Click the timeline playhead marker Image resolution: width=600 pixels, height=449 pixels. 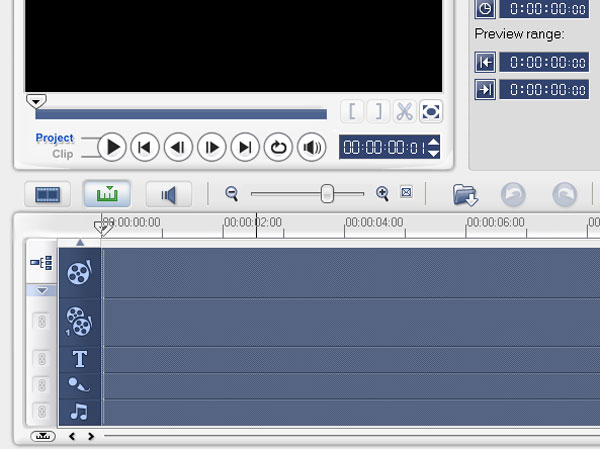click(x=102, y=228)
